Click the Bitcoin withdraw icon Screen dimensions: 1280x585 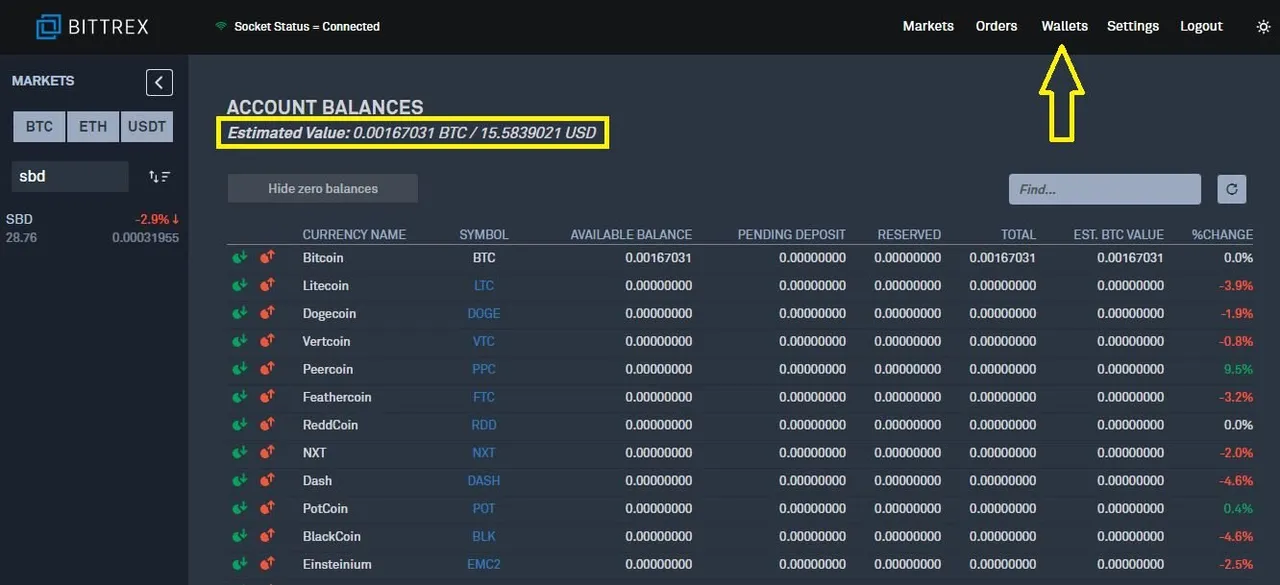pos(267,257)
